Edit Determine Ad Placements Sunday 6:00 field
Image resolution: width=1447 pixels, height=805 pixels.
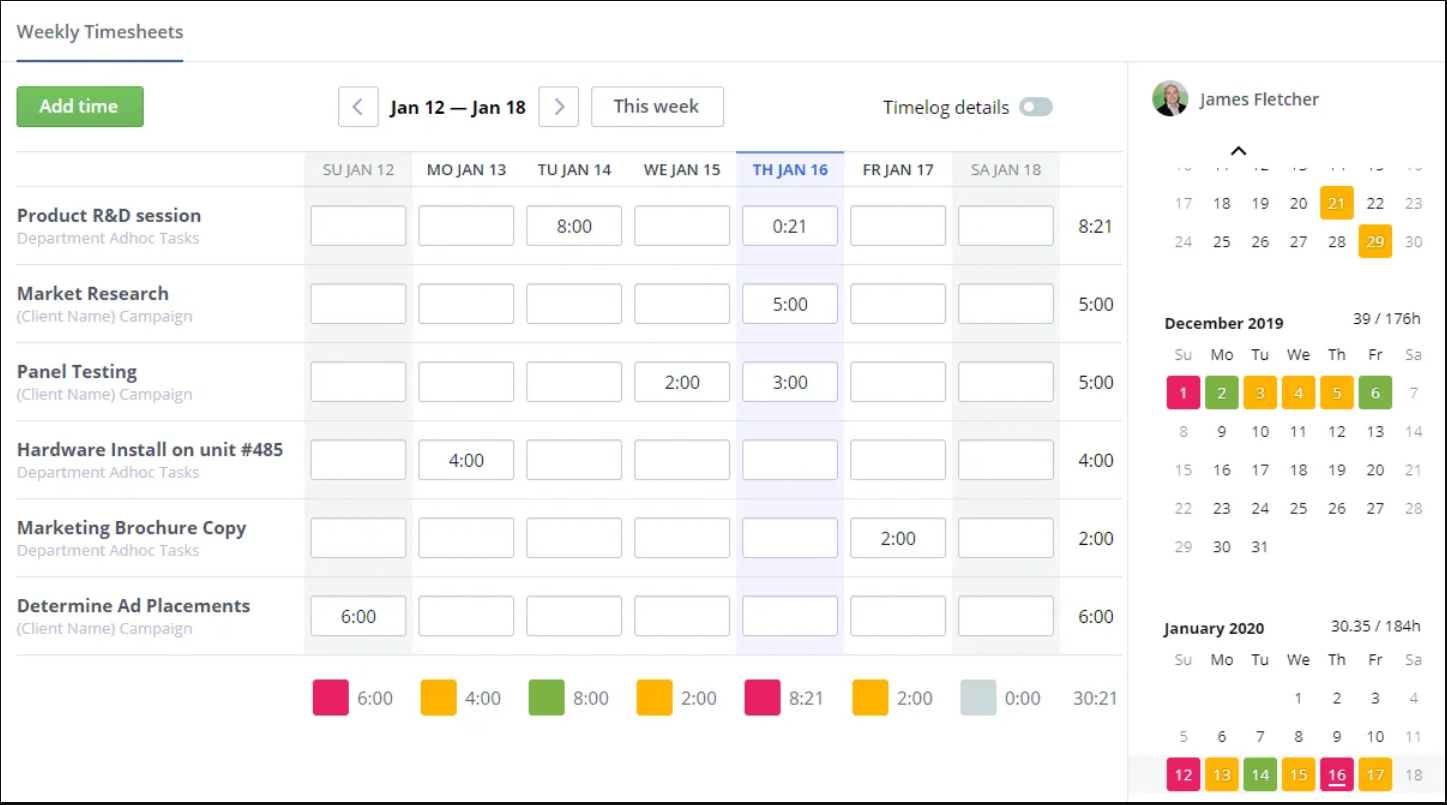(358, 616)
